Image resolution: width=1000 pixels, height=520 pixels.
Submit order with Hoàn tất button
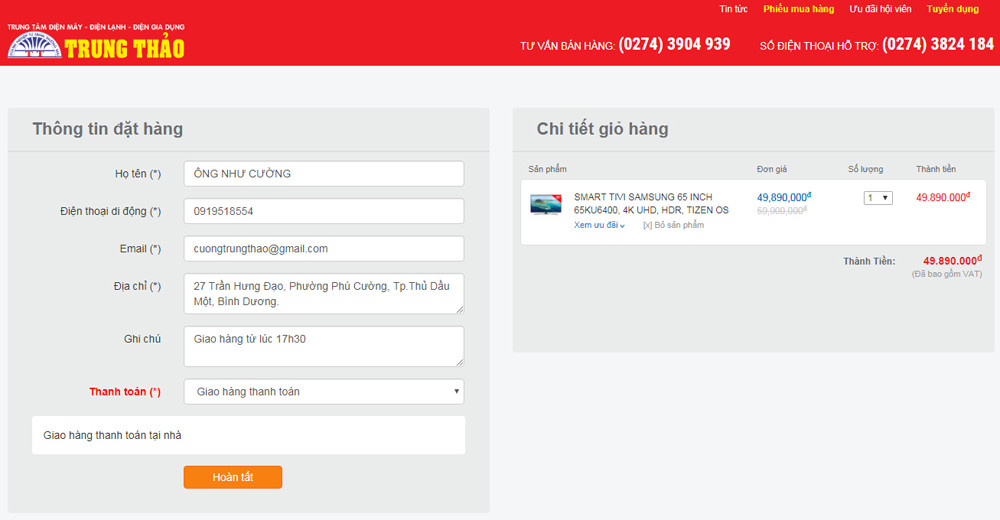(233, 477)
